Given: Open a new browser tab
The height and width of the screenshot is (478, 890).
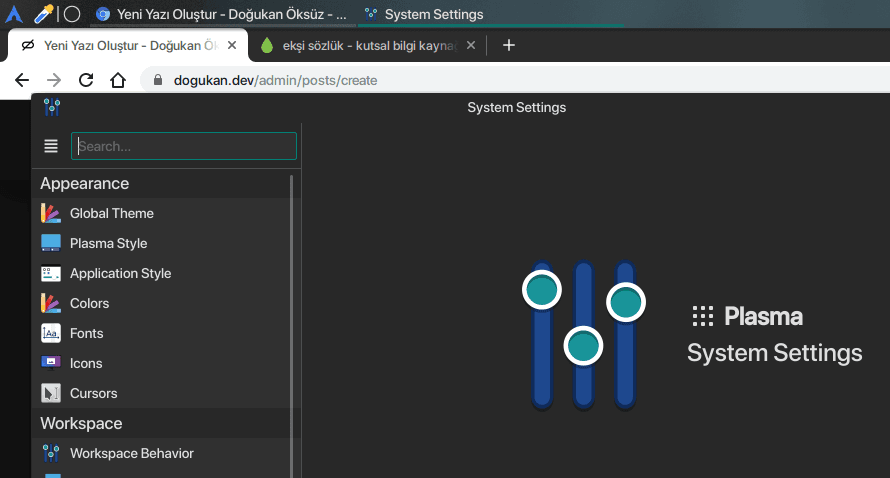Looking at the screenshot, I should pos(509,45).
